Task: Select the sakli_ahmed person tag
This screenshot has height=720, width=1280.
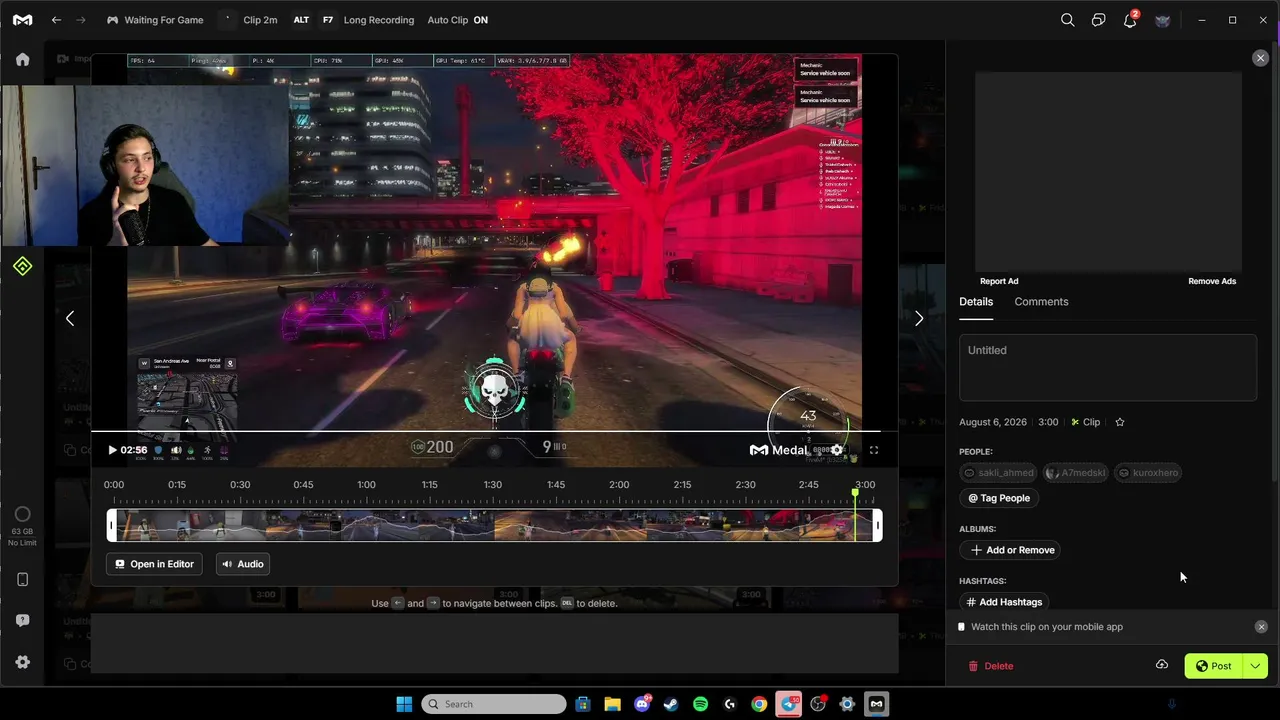Action: tap(998, 473)
